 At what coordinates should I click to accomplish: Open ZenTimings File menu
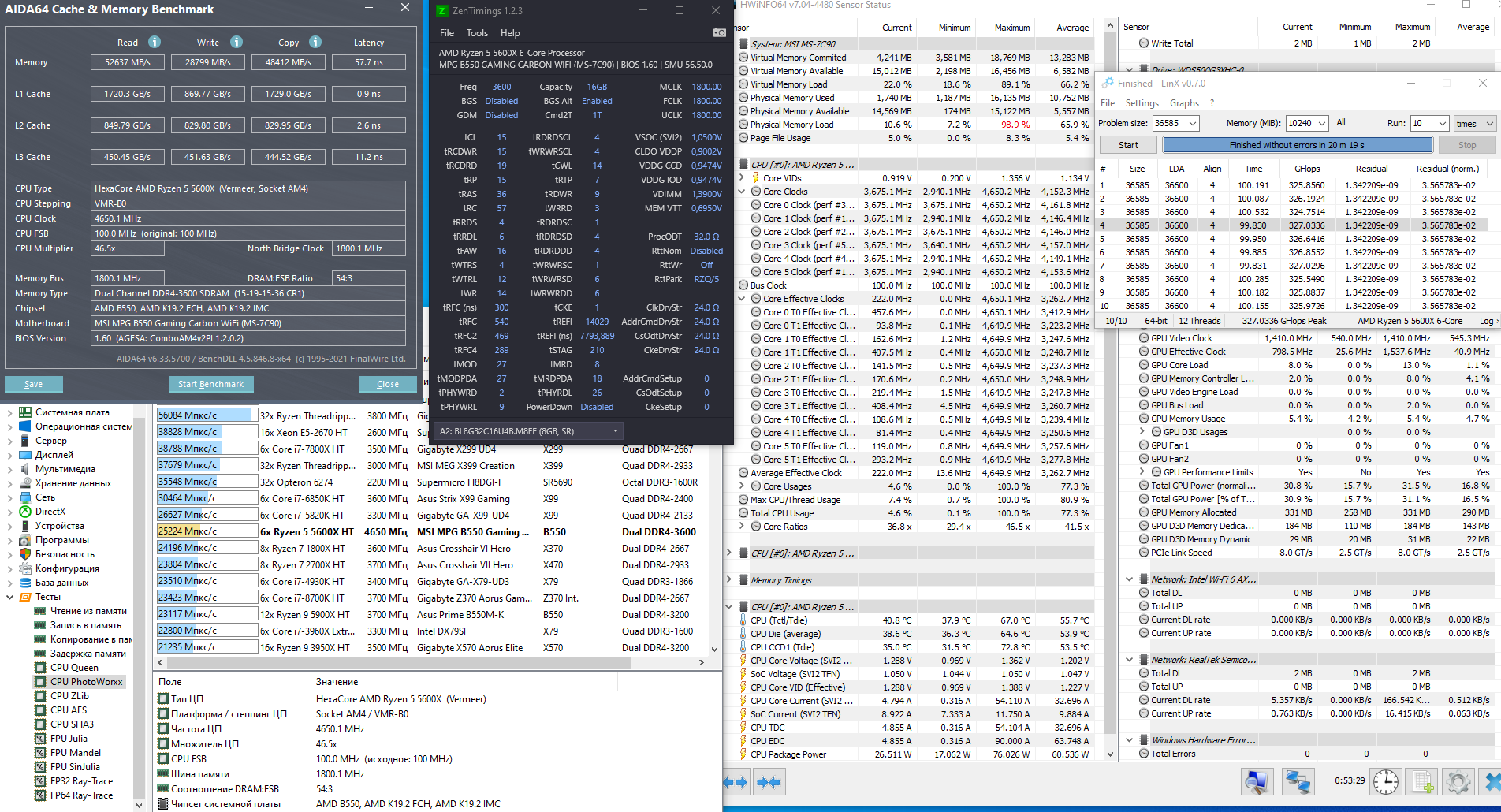(x=447, y=33)
